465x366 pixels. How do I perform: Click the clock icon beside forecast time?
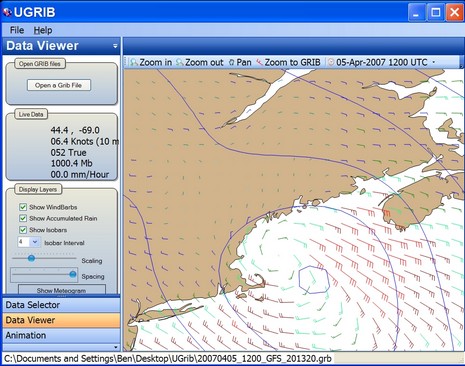pos(331,62)
